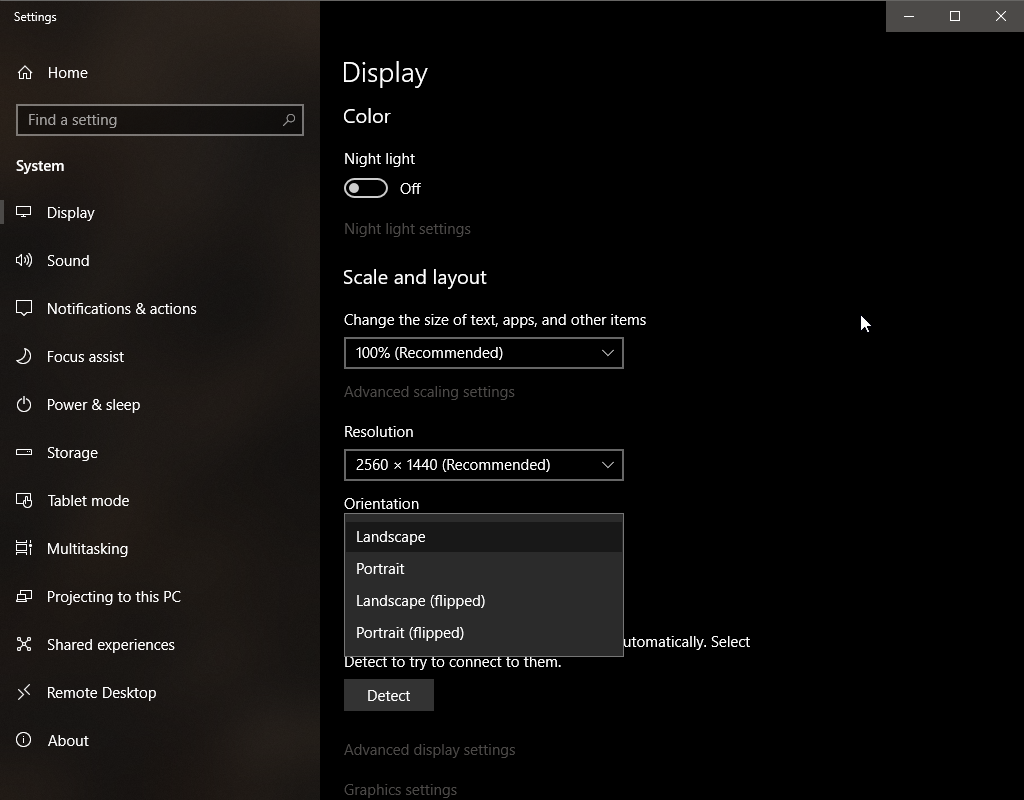Open Shared experiences settings
The height and width of the screenshot is (800, 1024).
point(160,645)
